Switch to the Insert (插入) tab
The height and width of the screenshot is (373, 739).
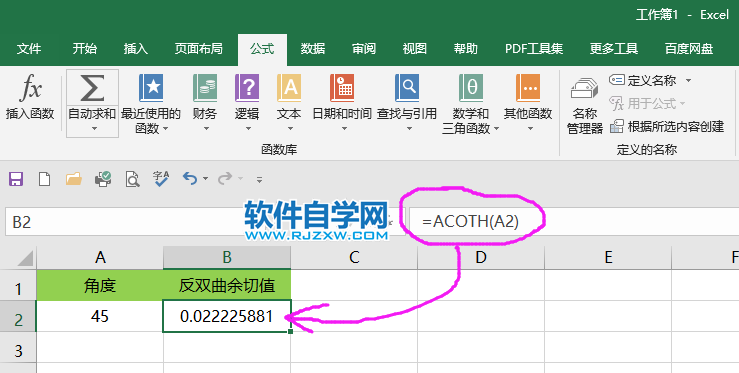(136, 49)
